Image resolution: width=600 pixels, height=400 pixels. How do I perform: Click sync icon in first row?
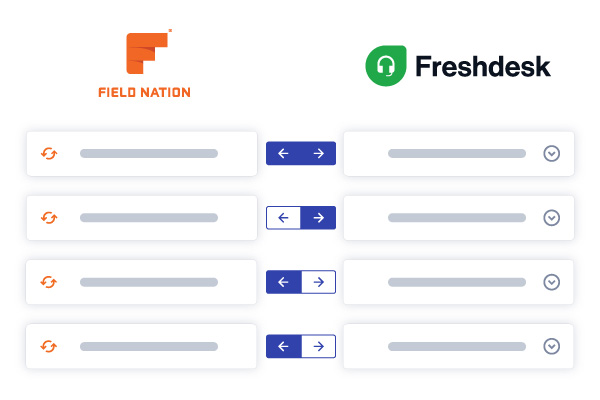49,153
